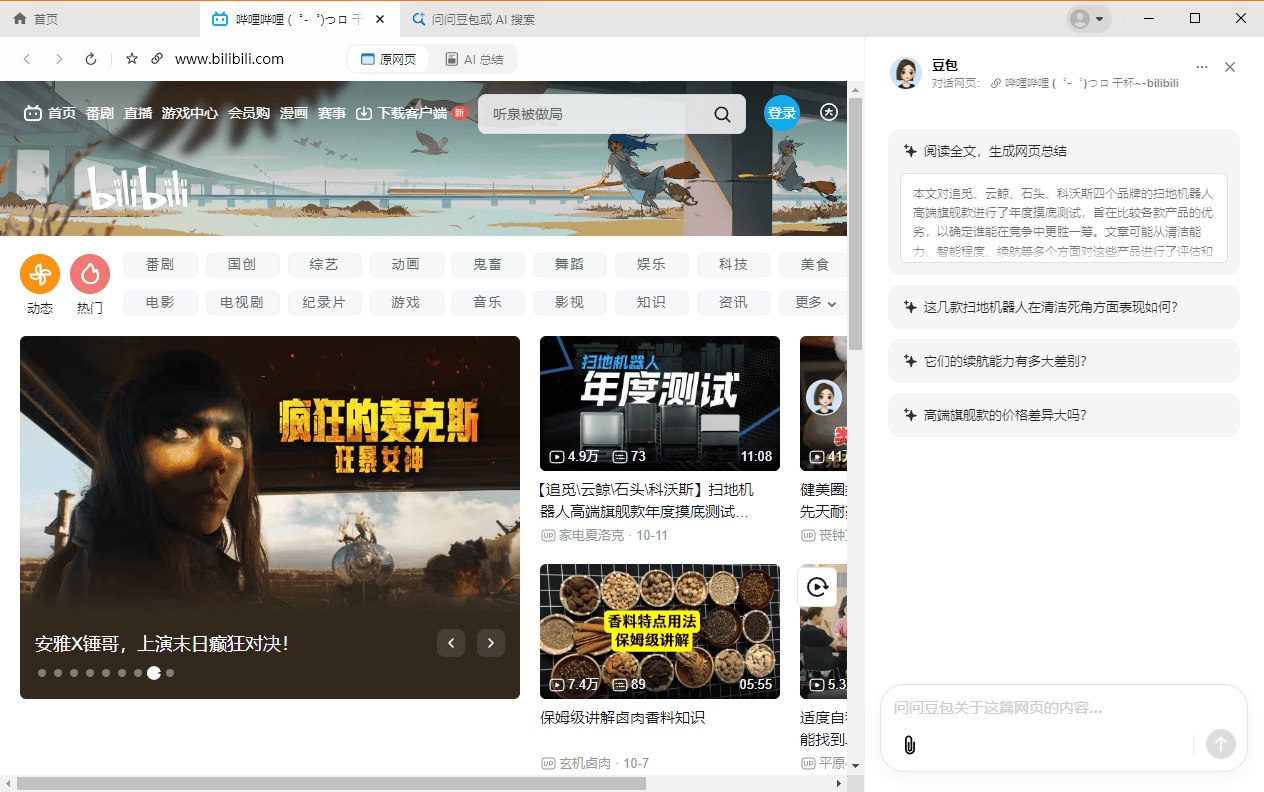Expand the 更多 category dropdown
Viewport: 1264px width, 792px height.
(815, 302)
